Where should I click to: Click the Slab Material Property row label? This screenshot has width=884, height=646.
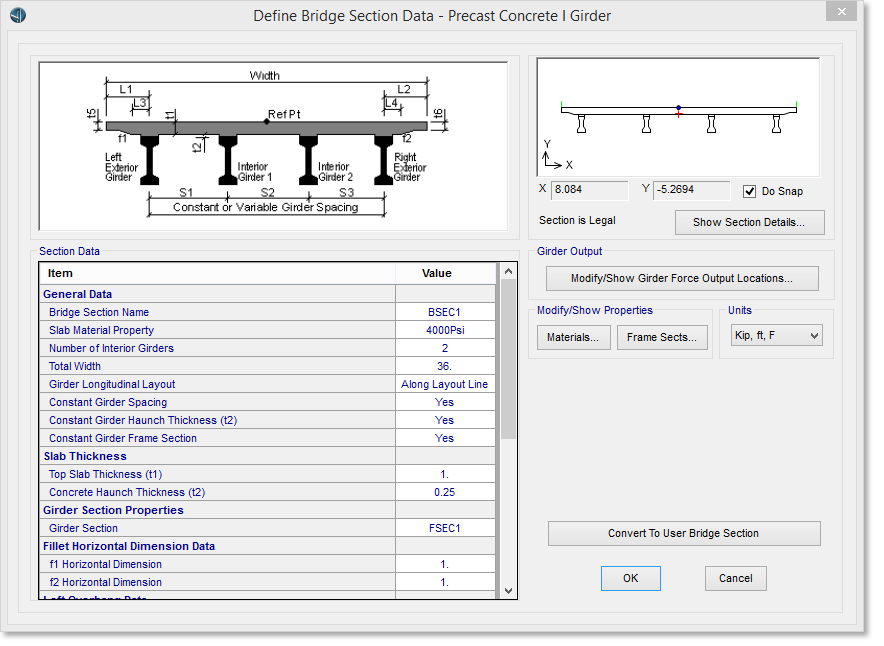(x=101, y=330)
